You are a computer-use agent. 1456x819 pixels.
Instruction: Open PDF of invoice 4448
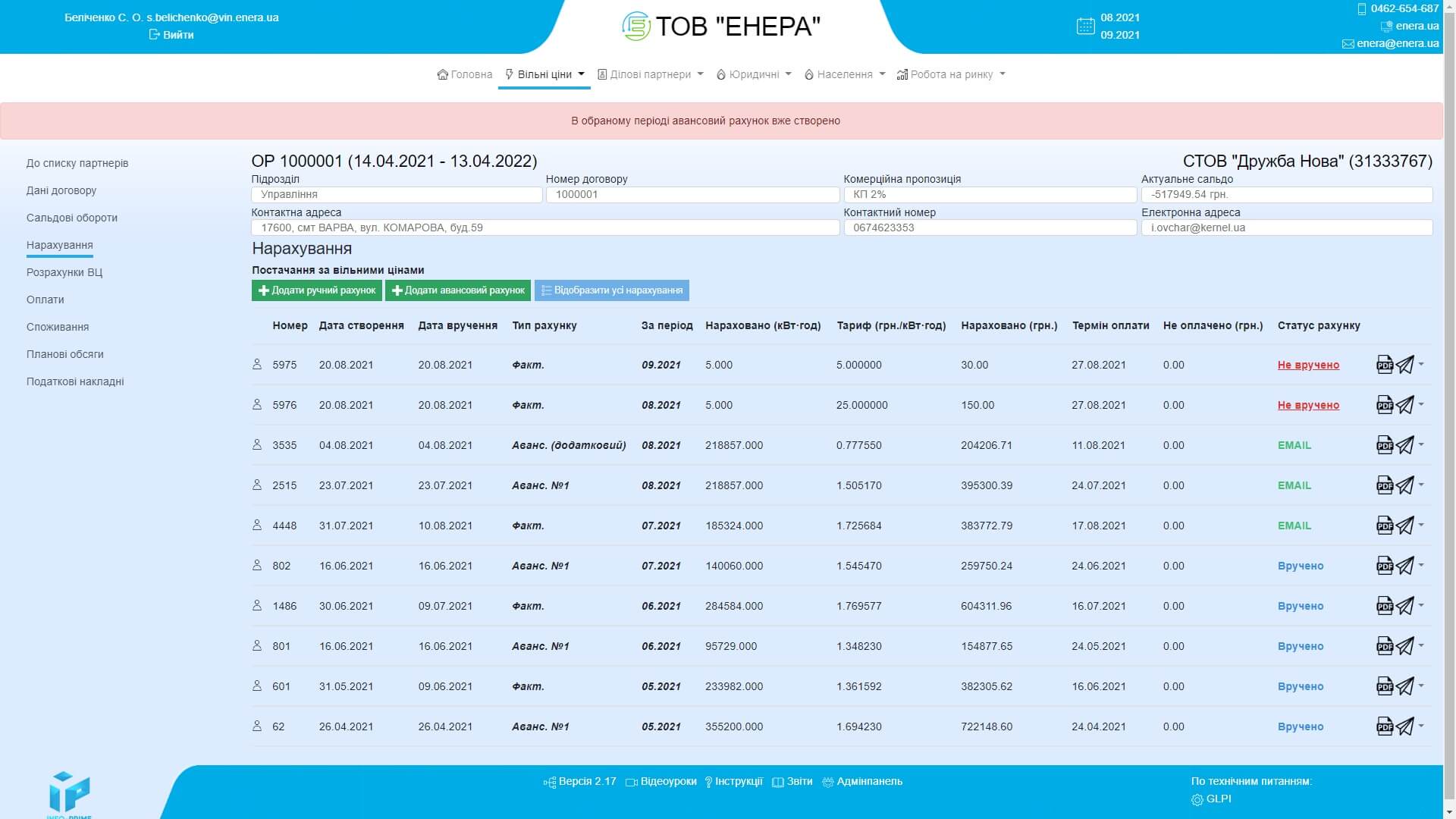pos(1384,526)
